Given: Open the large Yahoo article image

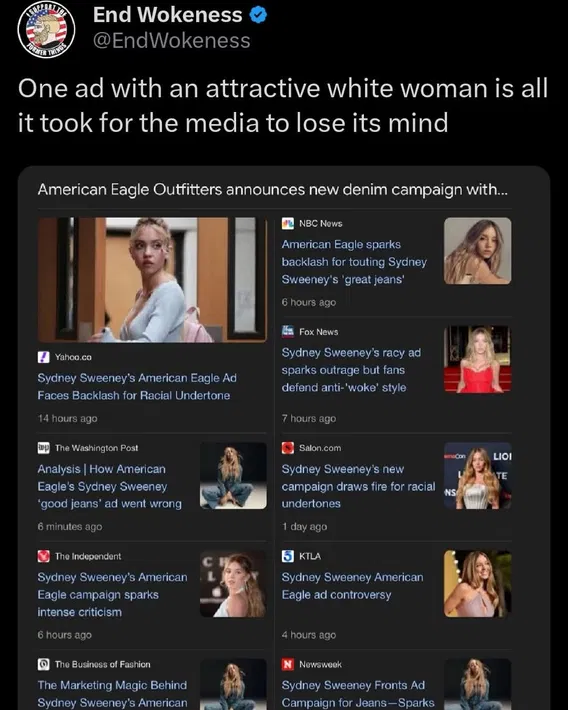Looking at the screenshot, I should 152,279.
